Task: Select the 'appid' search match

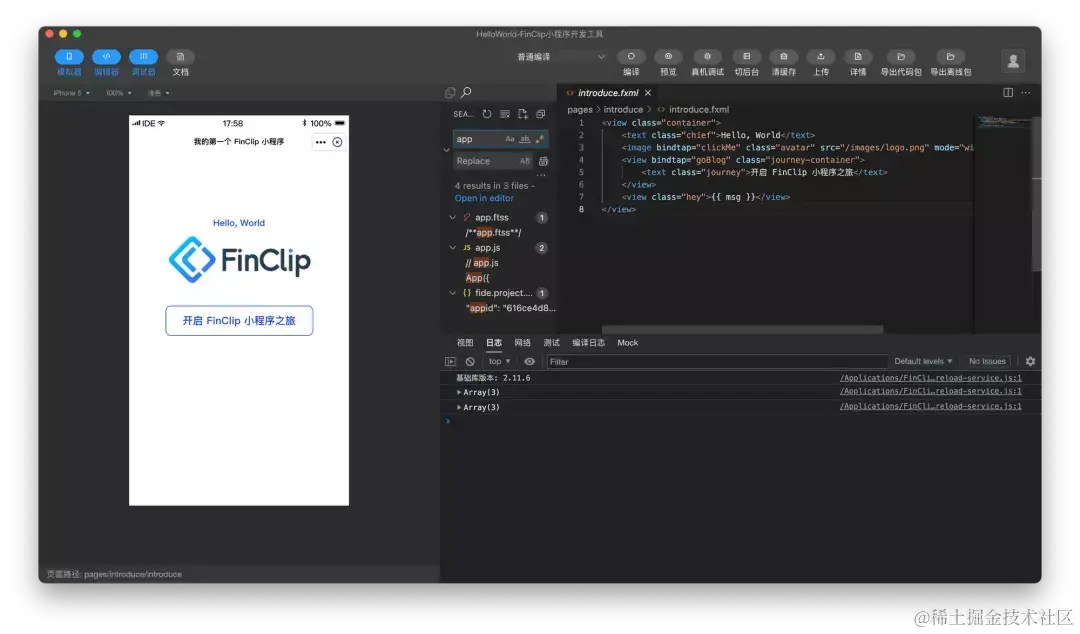Action: [510, 309]
